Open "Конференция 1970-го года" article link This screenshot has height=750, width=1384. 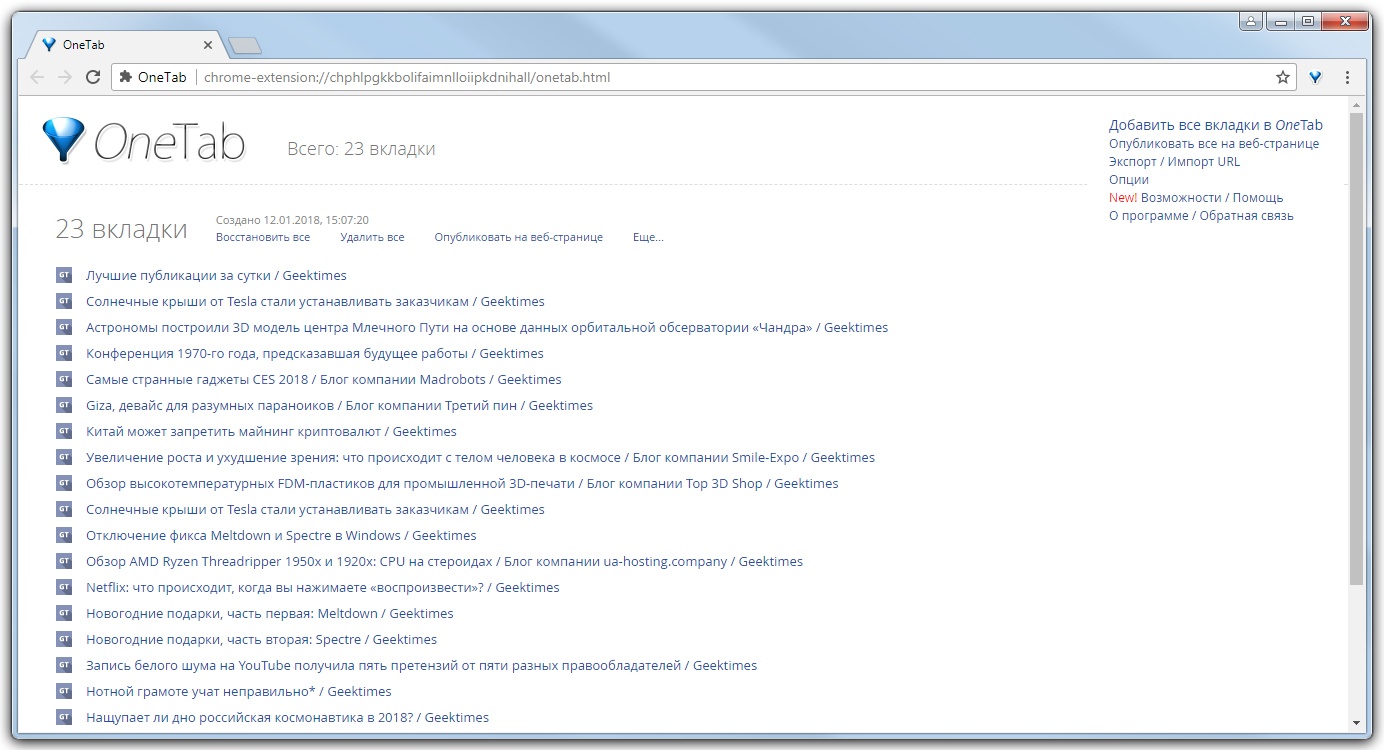(x=315, y=353)
